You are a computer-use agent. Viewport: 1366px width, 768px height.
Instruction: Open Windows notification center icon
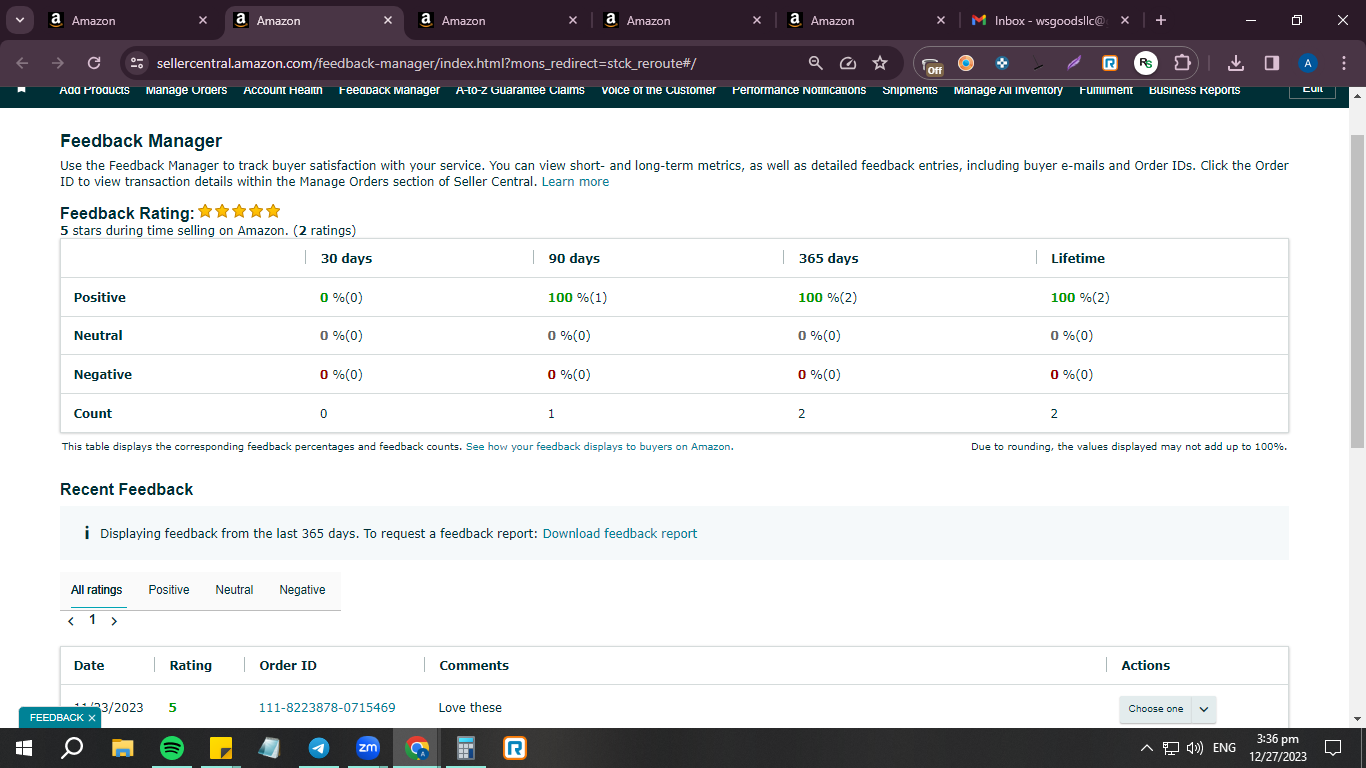tap(1333, 748)
